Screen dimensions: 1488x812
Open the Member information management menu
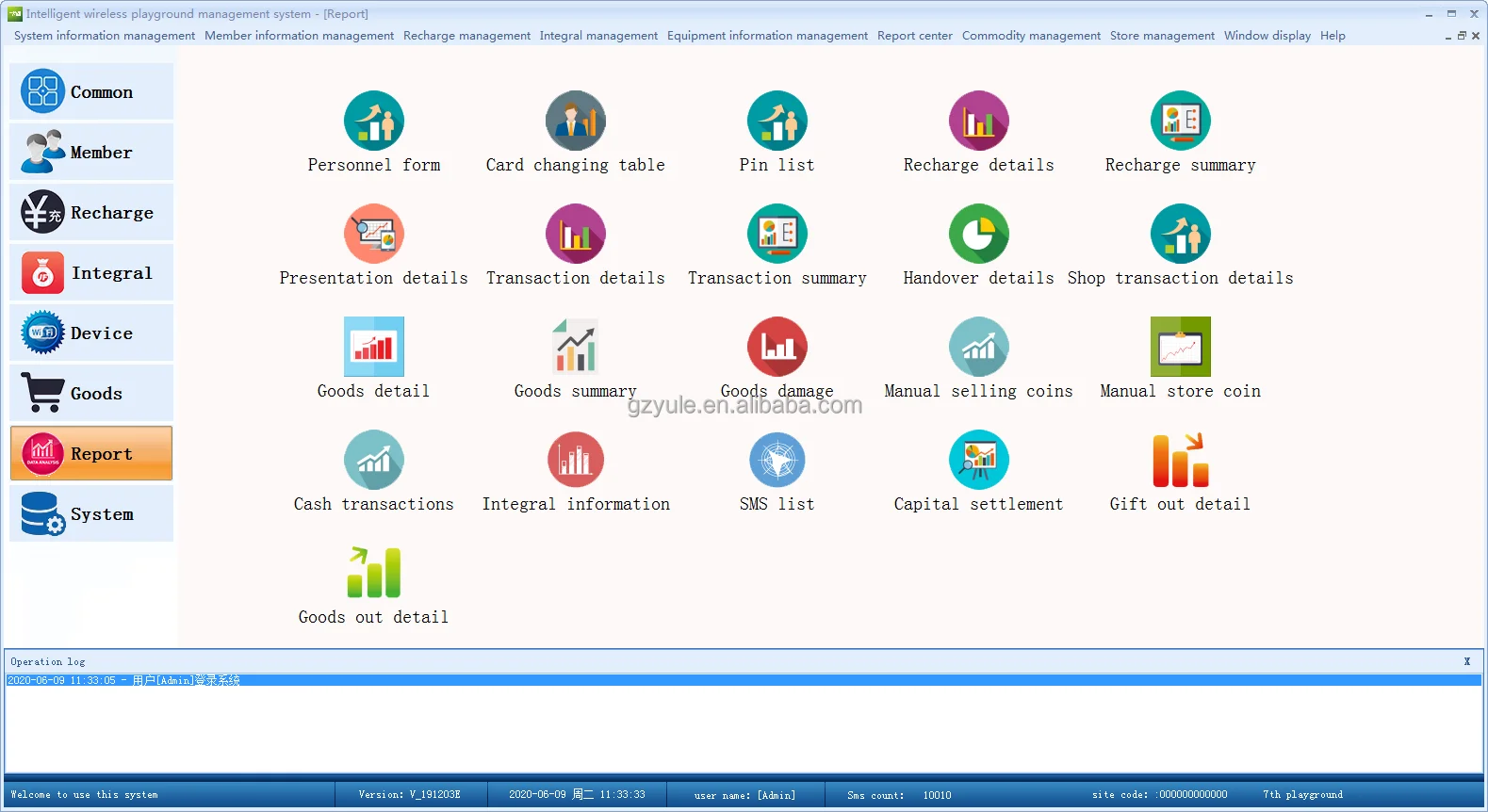pos(299,36)
